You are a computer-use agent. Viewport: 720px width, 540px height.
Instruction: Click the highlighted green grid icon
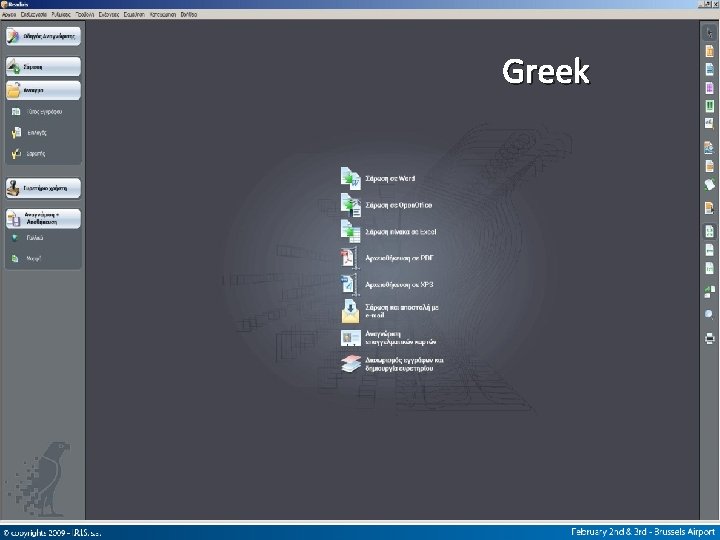pyautogui.click(x=709, y=231)
